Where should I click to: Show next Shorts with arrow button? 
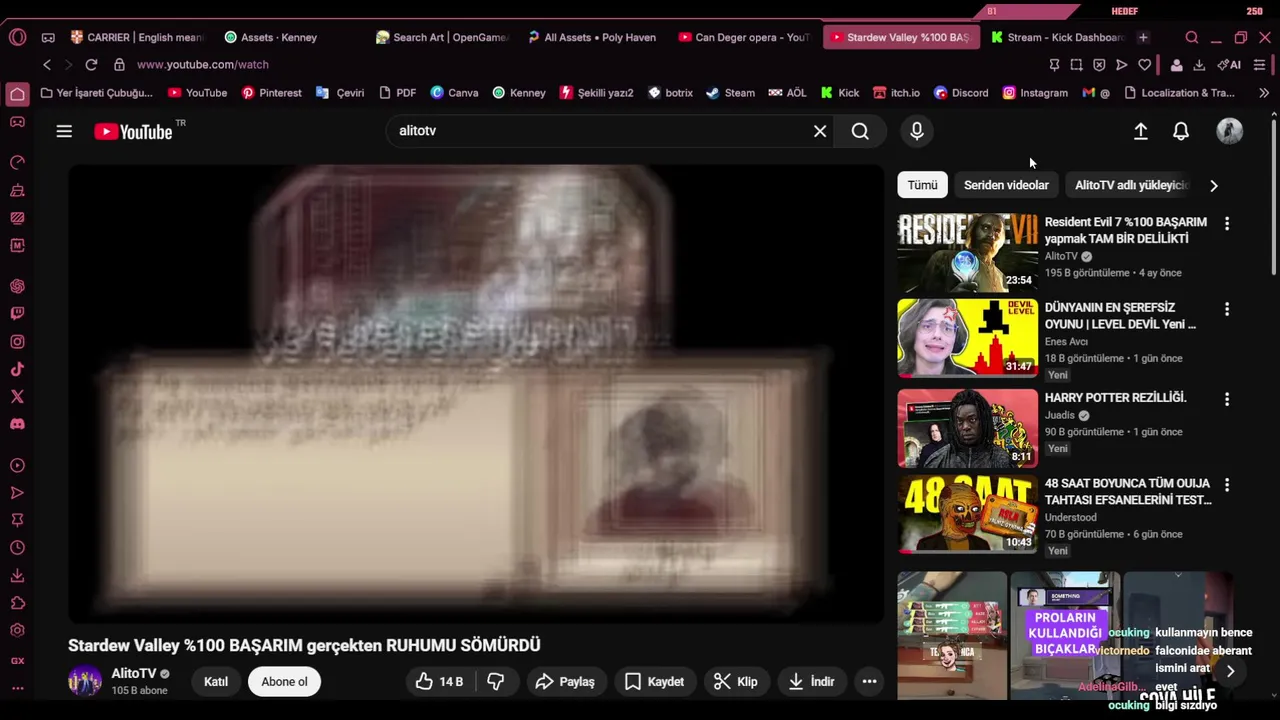click(x=1231, y=672)
